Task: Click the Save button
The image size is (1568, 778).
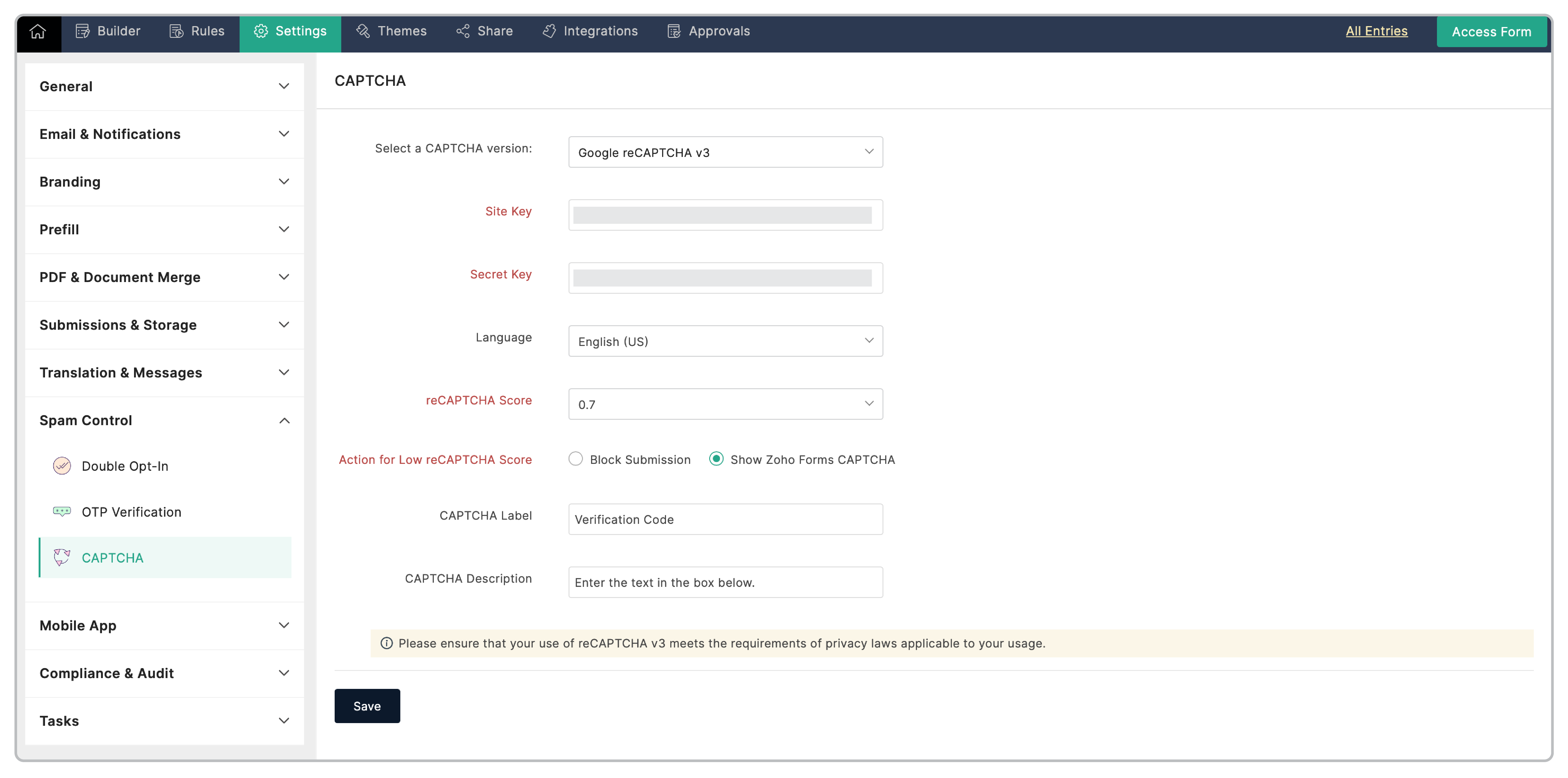Action: 367,705
